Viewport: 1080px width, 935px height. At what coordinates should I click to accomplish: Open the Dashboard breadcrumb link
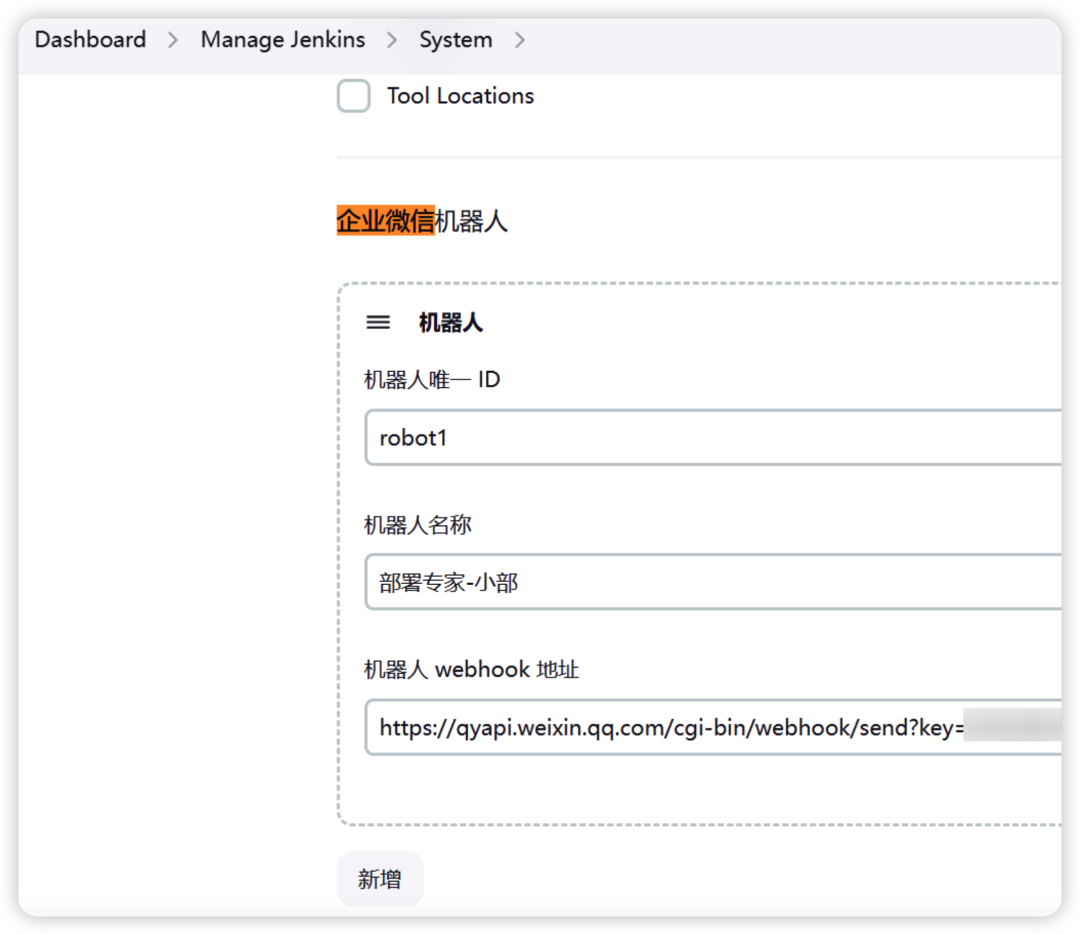click(x=90, y=40)
